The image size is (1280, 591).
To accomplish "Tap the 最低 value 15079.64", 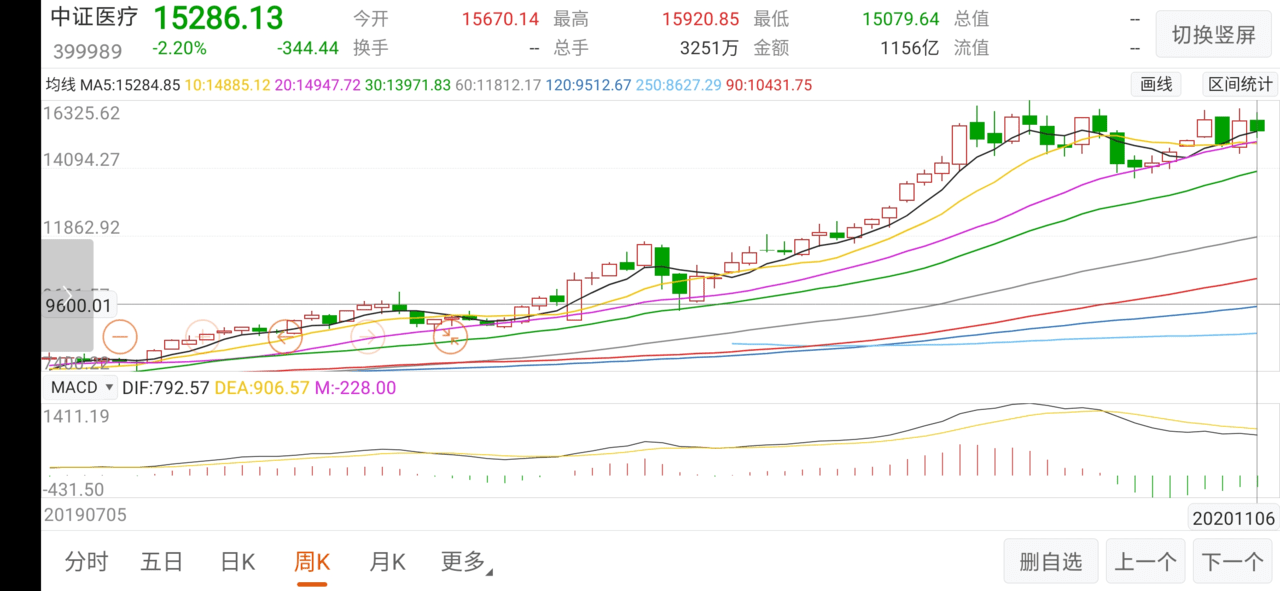I will (901, 19).
